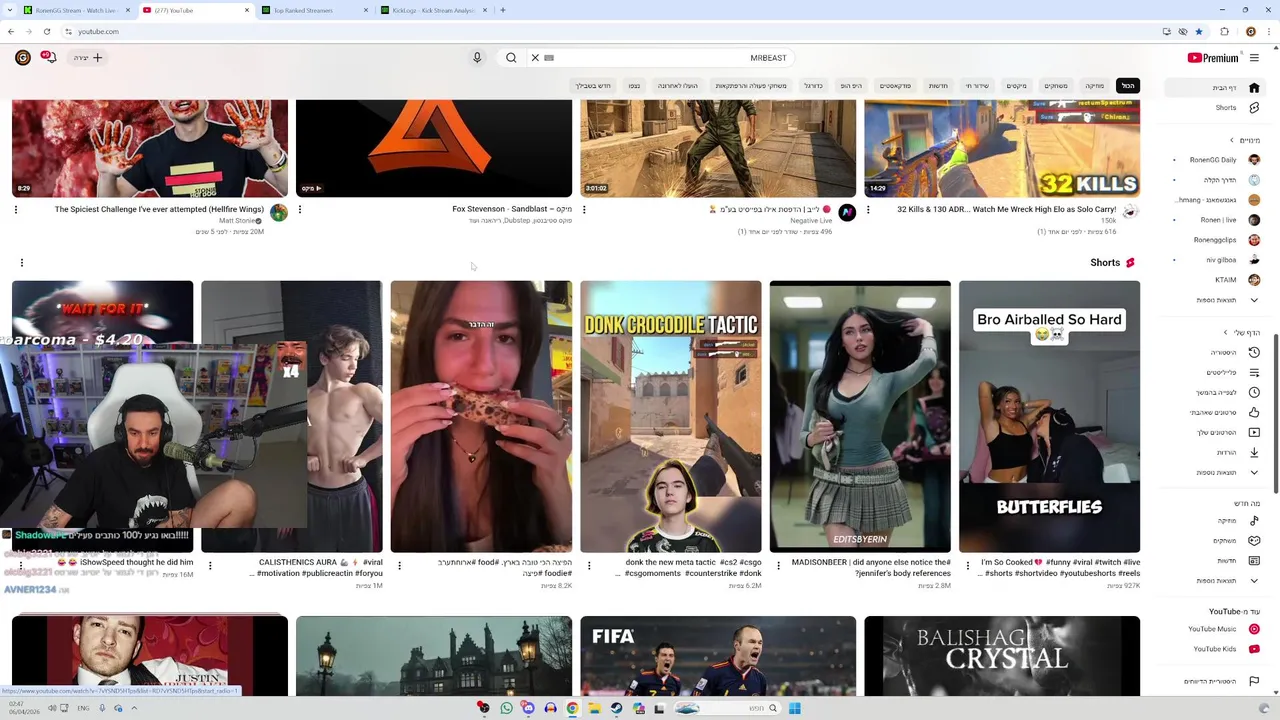Screen dimensions: 1280x720
Task: Play DONK CROCODILE TACTIC short
Action: 671,416
